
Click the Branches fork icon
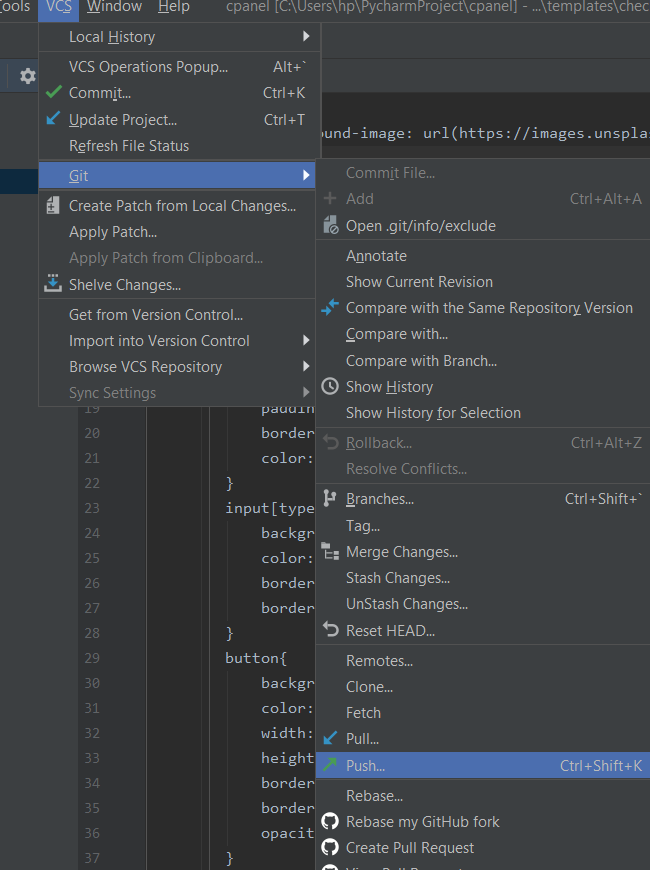tap(330, 499)
